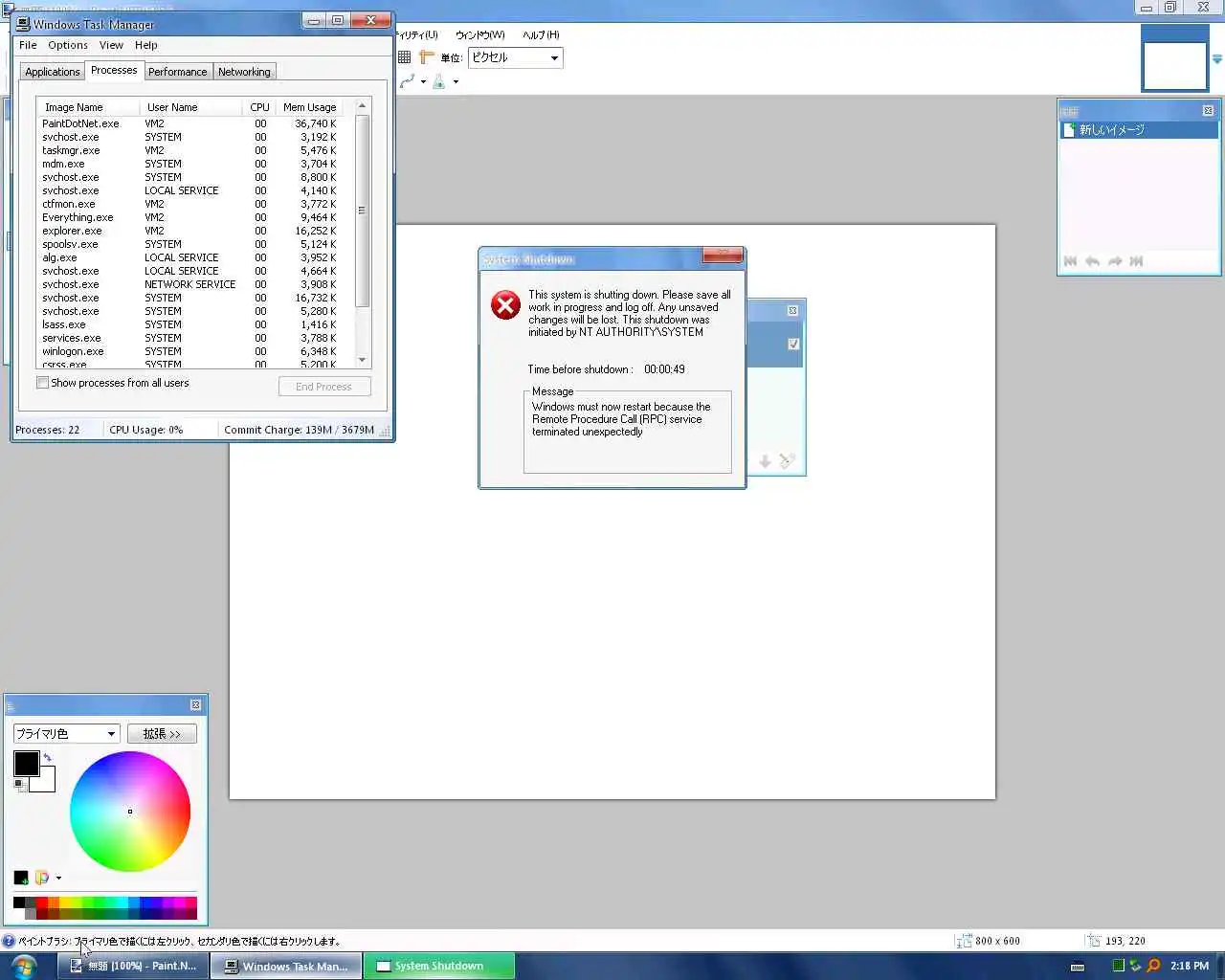Screen dimensions: 1225x980
Task: Click the cursor position icon in status bar
Action: [1093, 941]
